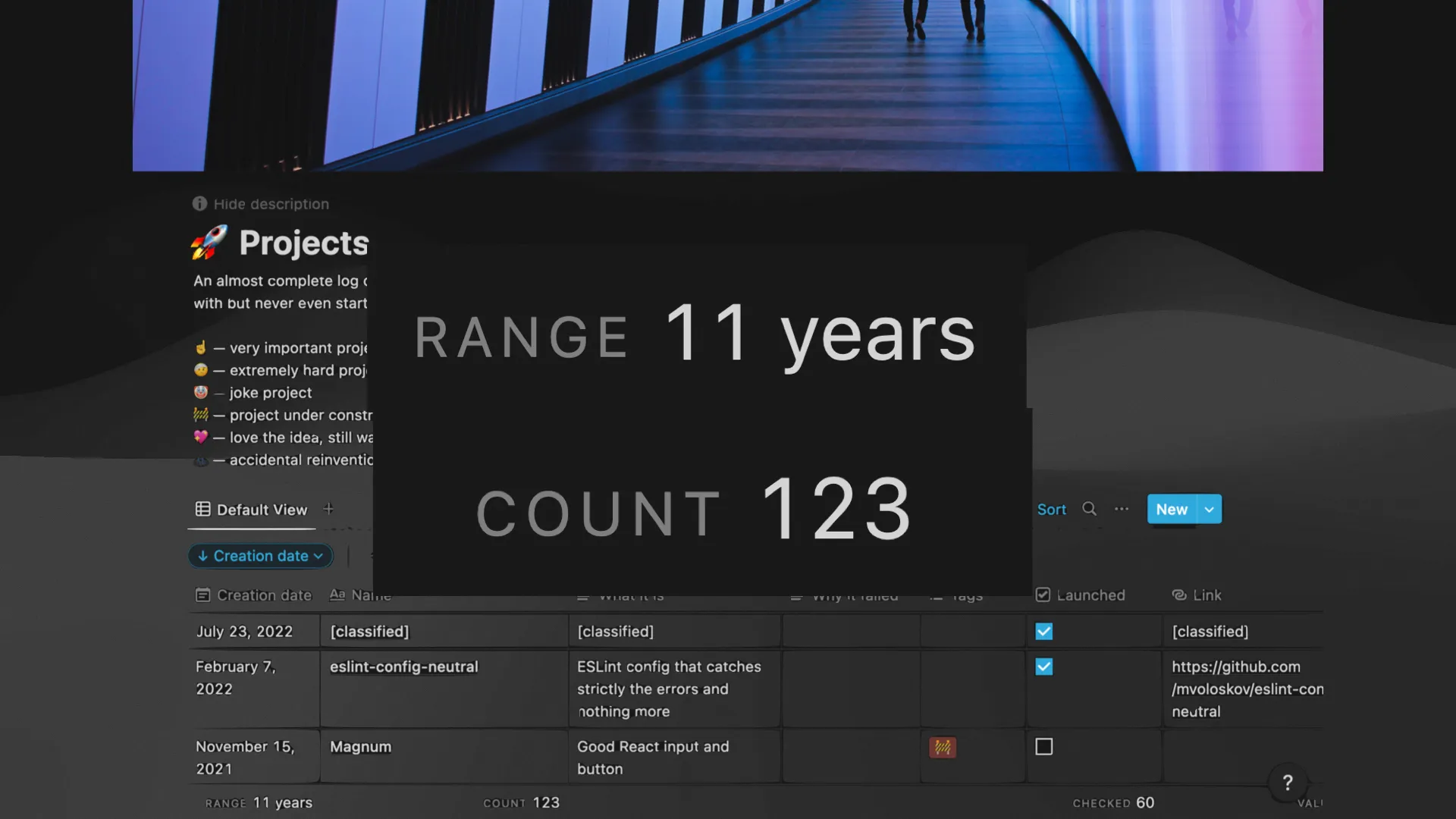The height and width of the screenshot is (819, 1456).
Task: Check the Launched box for Magnum
Action: pyautogui.click(x=1044, y=747)
